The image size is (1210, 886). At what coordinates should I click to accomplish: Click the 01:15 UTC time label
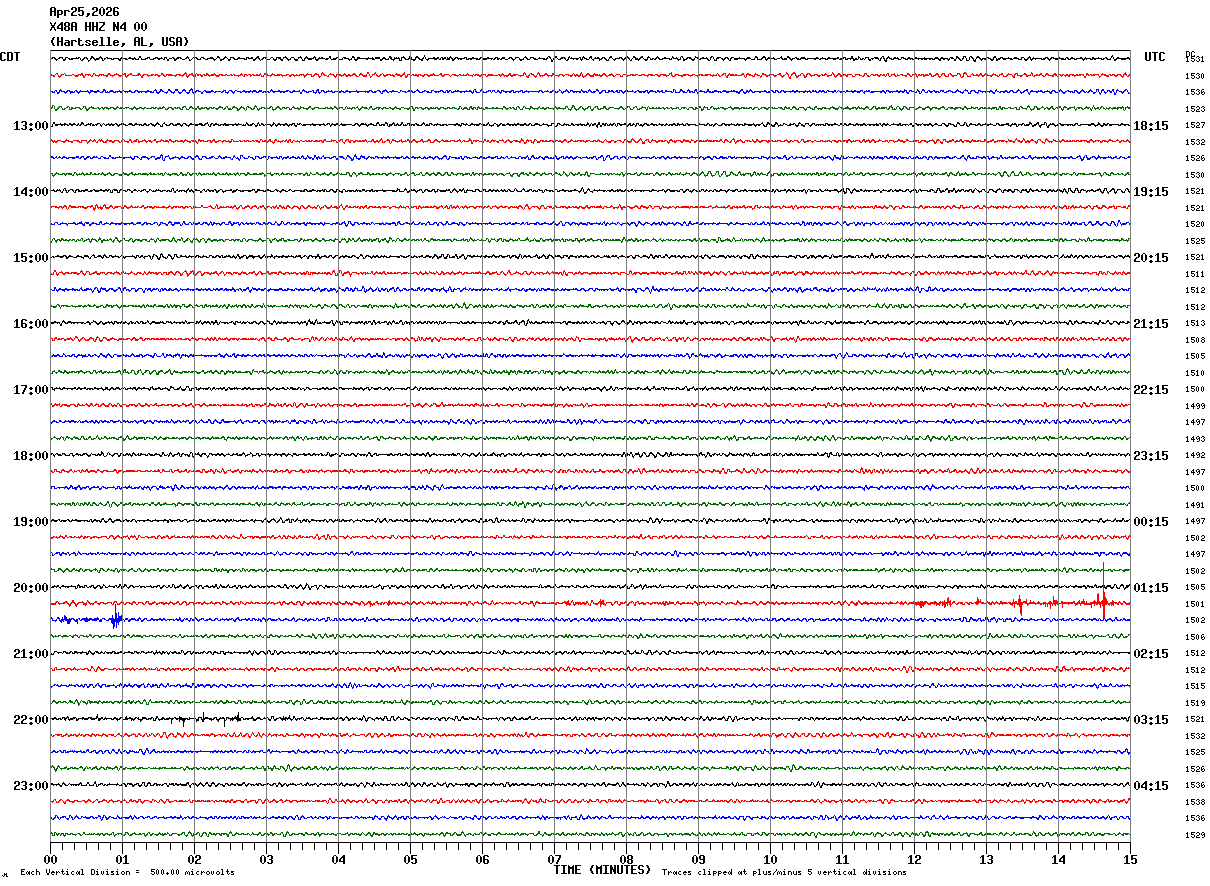click(x=1150, y=588)
